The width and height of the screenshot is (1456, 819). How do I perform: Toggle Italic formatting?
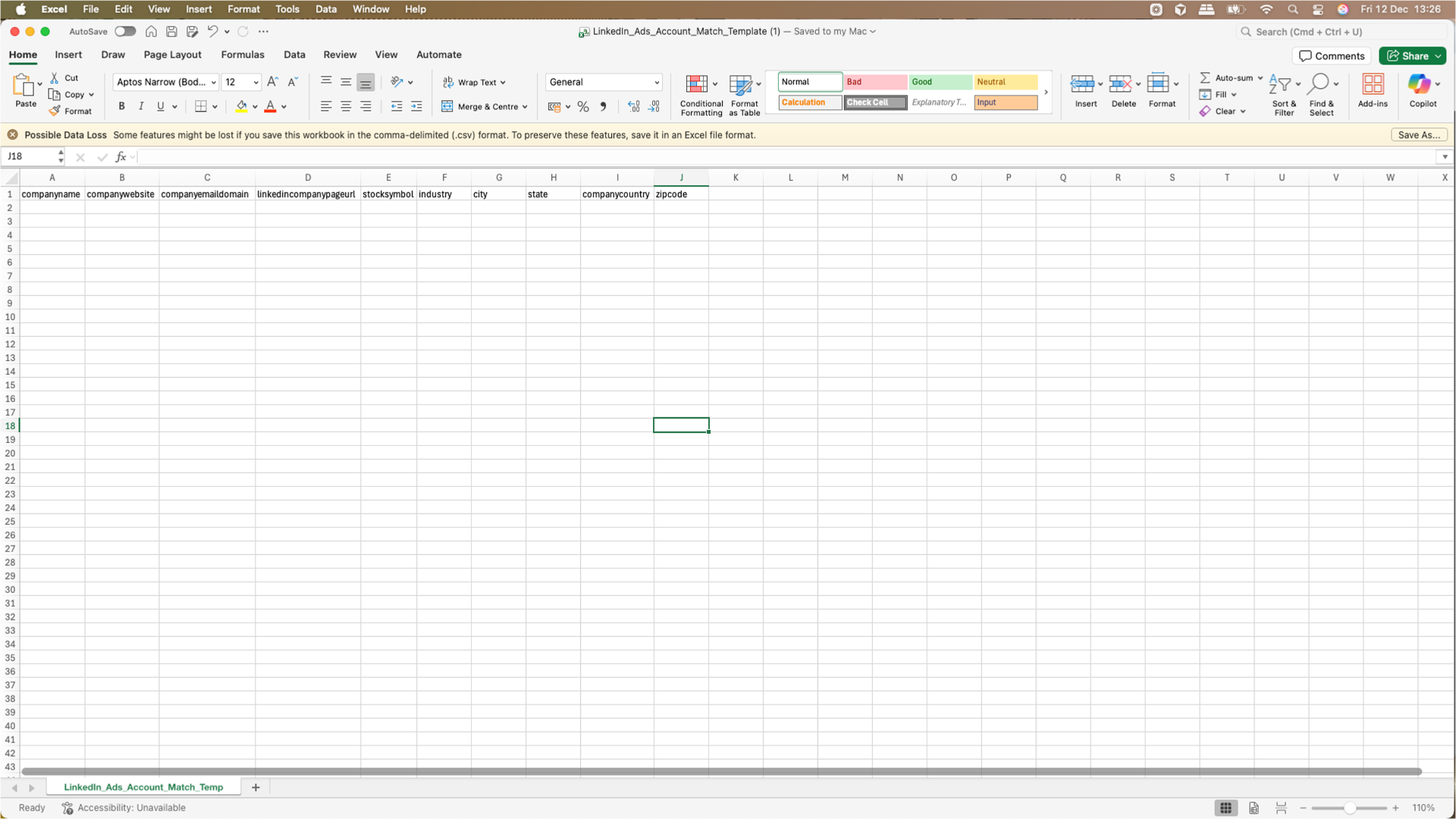click(141, 106)
